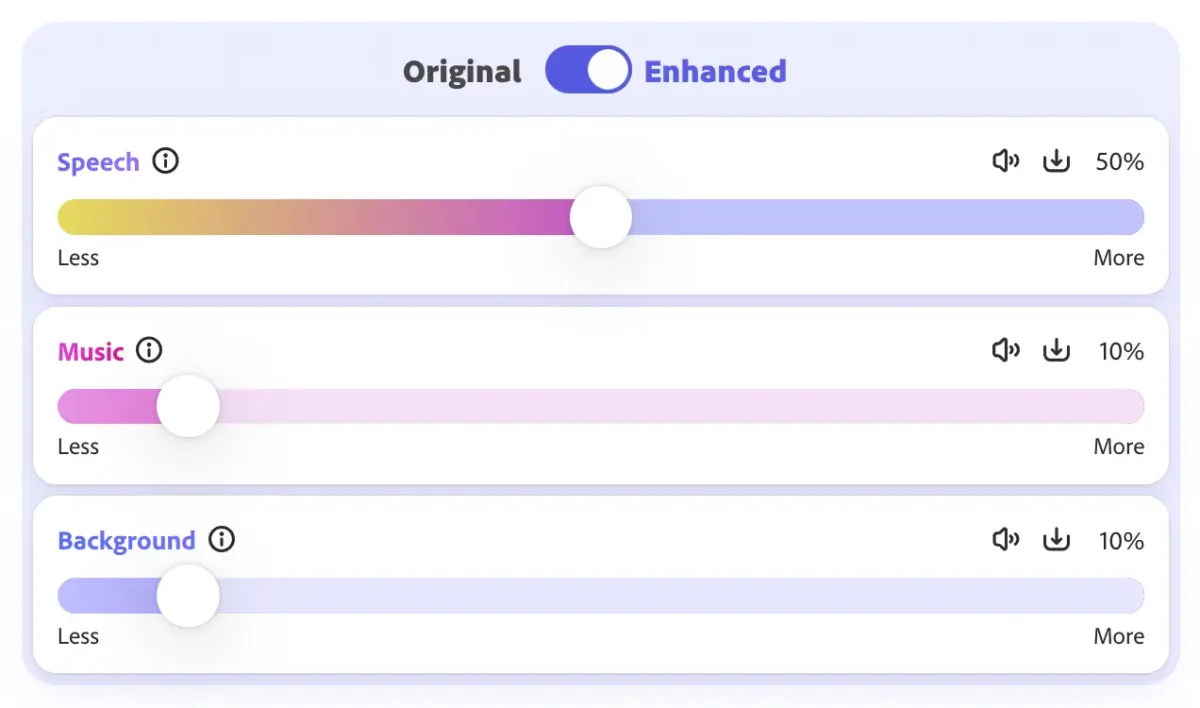Download the Speech track
This screenshot has width=1200, height=708.
pos(1056,161)
